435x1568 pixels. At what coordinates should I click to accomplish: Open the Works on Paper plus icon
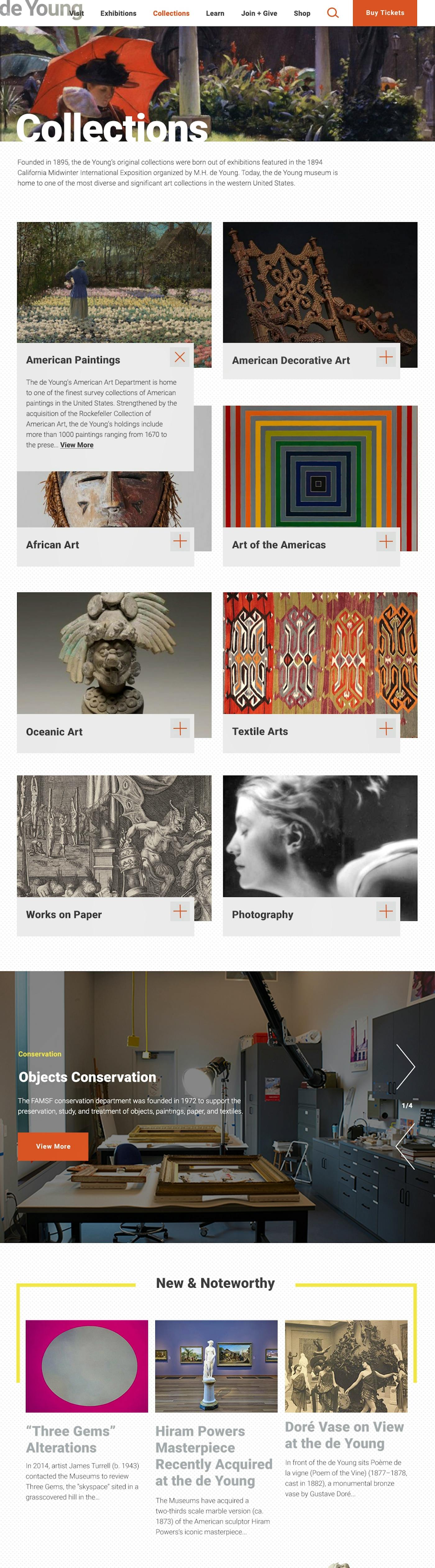pos(180,911)
